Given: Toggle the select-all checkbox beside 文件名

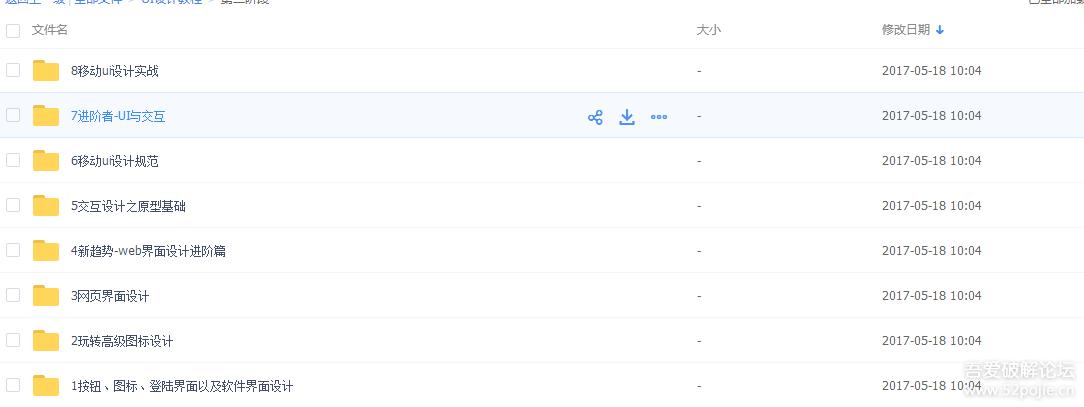Looking at the screenshot, I should click(13, 31).
